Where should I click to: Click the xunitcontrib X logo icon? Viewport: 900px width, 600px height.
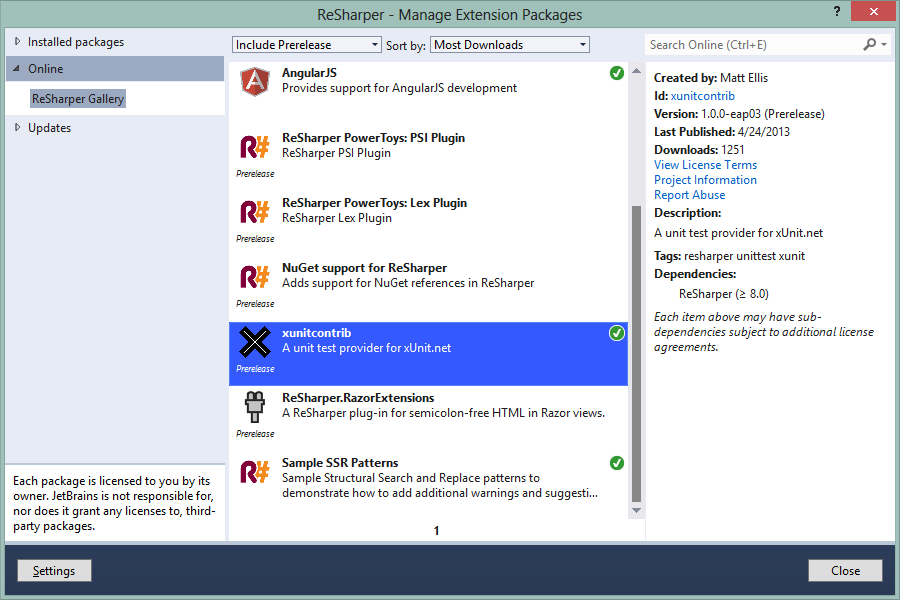[x=255, y=342]
